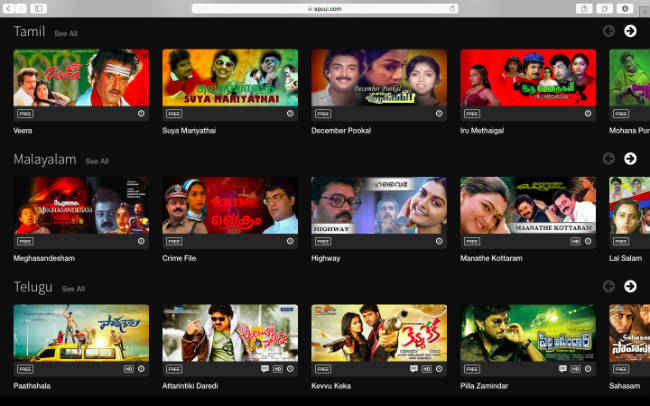Click the 'Lal Salam' movie title
This screenshot has height=406, width=650.
pos(626,258)
